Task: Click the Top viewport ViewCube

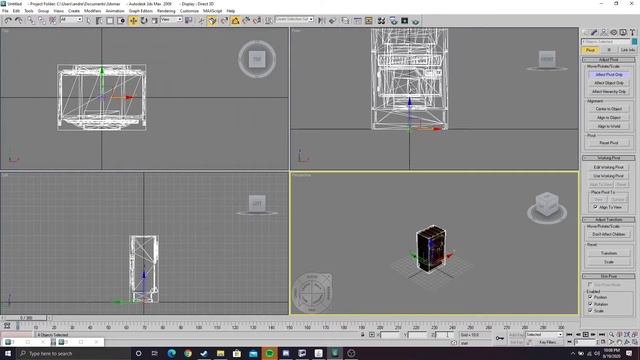Action: click(x=257, y=59)
